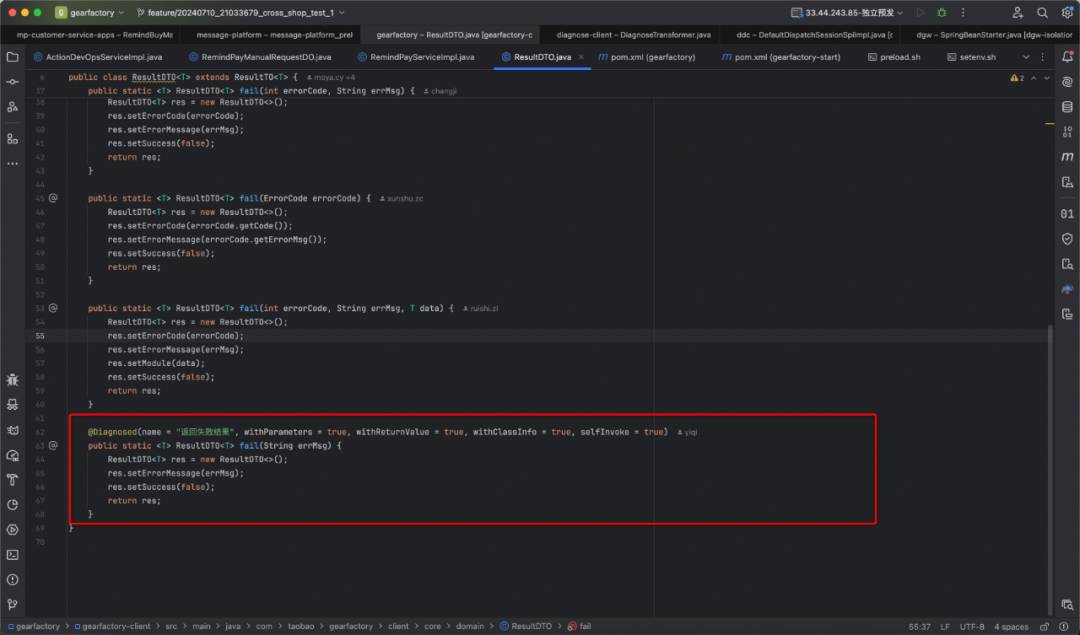Open the Profiler clock-shaped icon on left sidebar
This screenshot has height=635, width=1080.
tap(12, 505)
